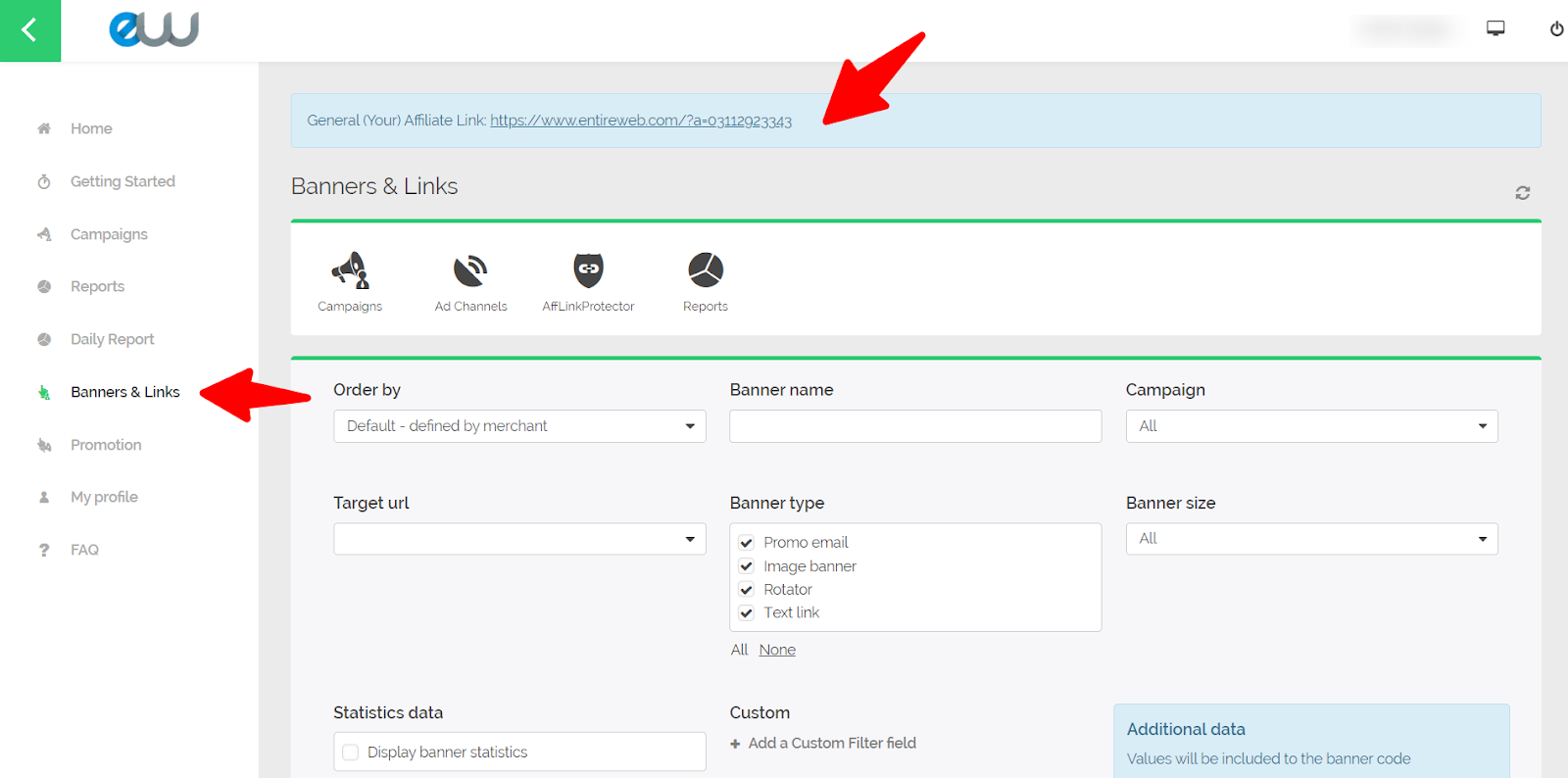Open the EW logo home link

[154, 29]
